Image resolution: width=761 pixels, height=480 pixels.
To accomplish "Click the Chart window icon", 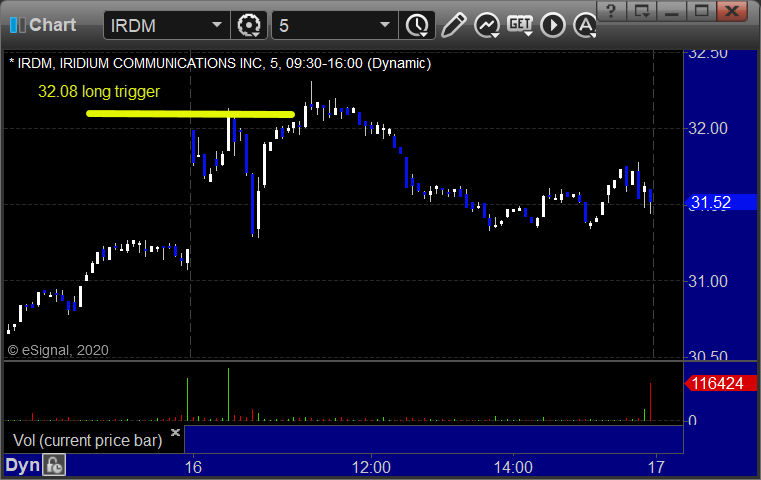I will click(17, 25).
